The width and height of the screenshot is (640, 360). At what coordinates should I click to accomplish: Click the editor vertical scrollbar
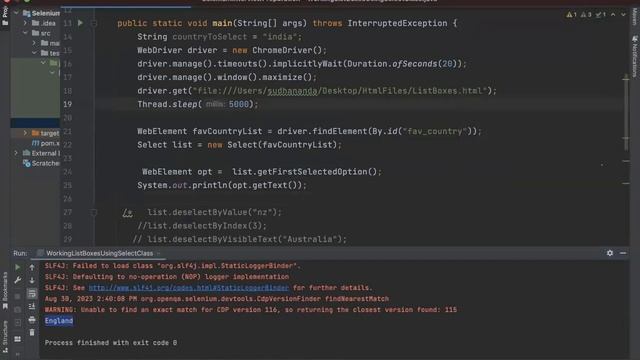click(626, 114)
